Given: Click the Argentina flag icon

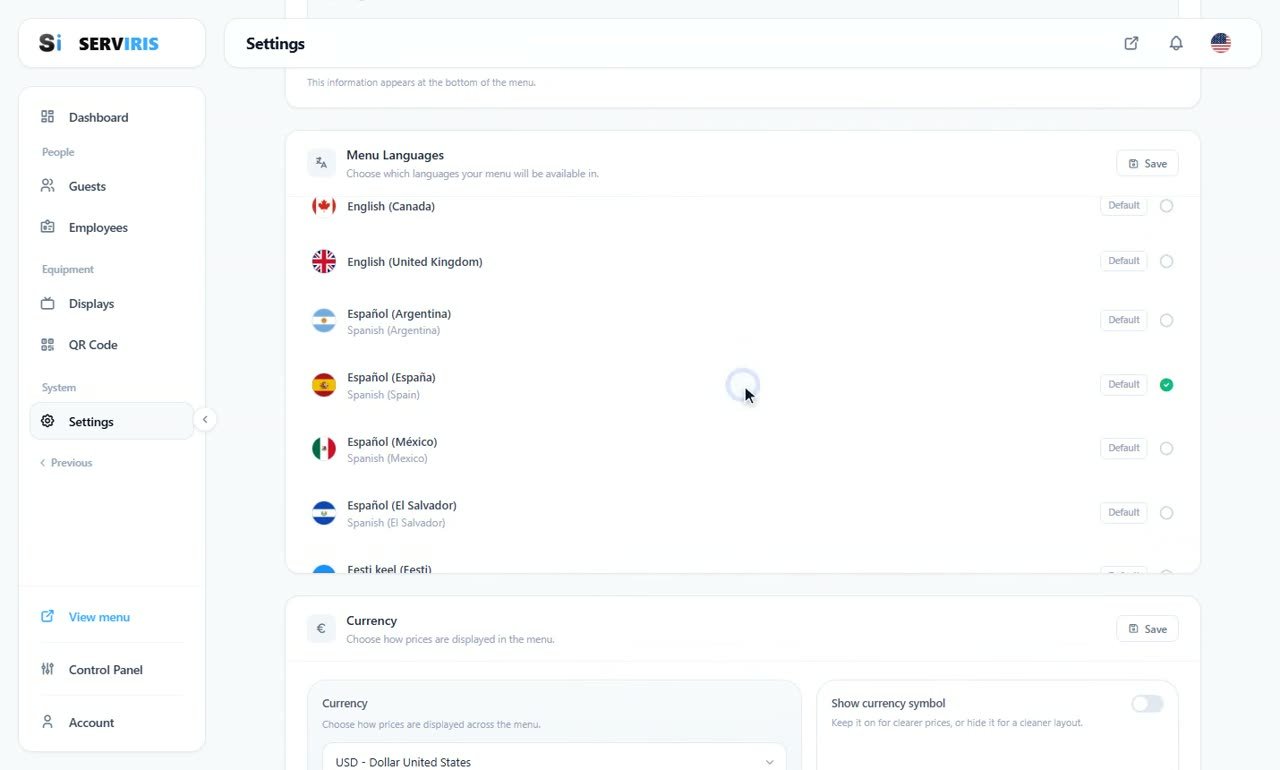Looking at the screenshot, I should click(324, 321).
